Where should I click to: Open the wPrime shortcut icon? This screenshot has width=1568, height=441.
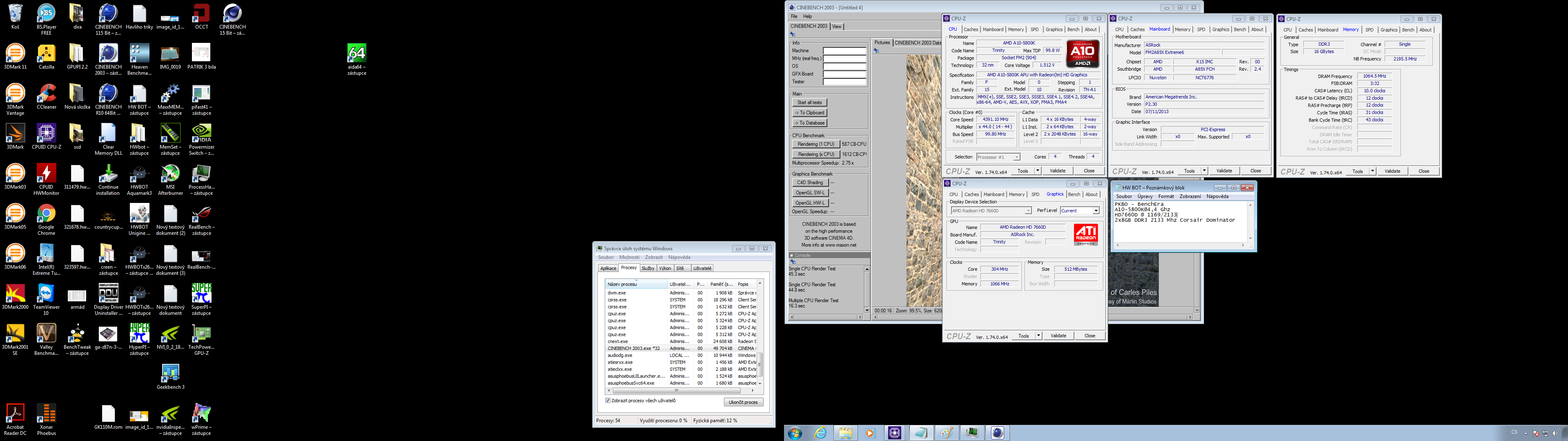click(201, 420)
